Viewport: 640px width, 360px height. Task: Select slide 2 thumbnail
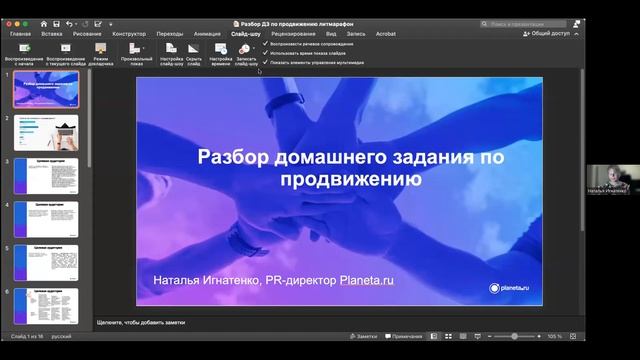46,133
